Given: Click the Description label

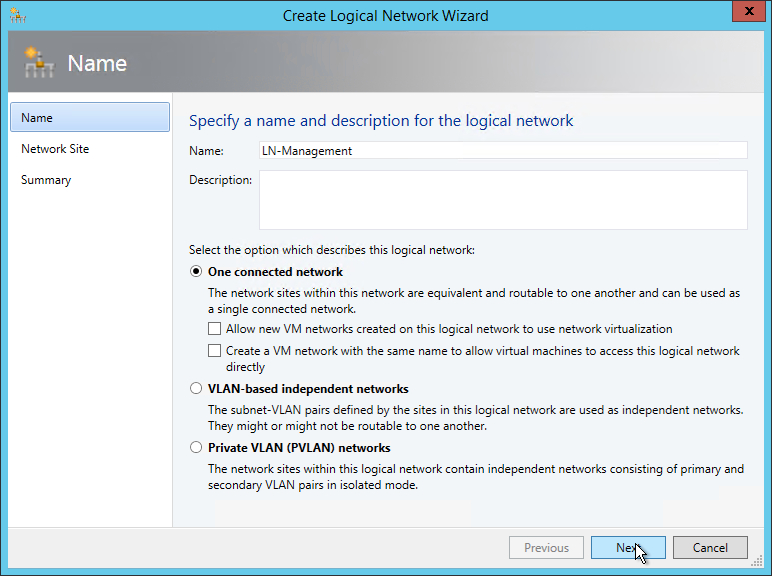Looking at the screenshot, I should click(220, 180).
